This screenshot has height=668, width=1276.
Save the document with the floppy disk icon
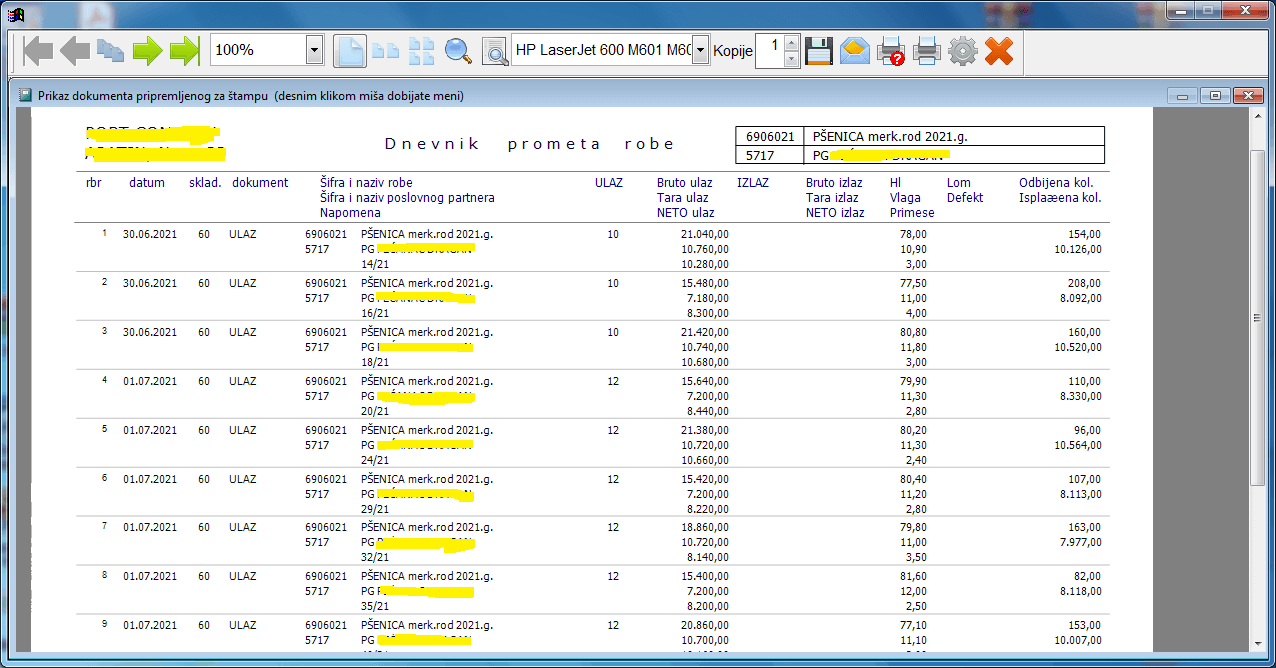pyautogui.click(x=819, y=51)
